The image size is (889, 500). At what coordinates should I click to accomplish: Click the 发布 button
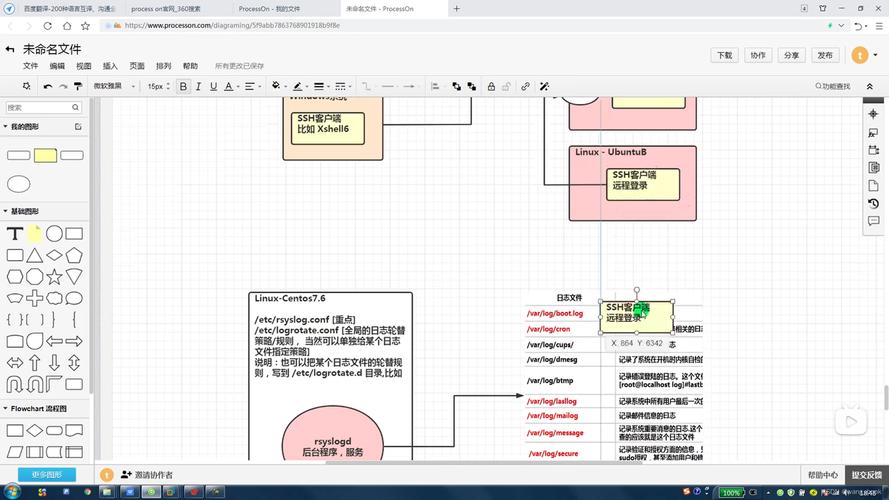tap(825, 55)
